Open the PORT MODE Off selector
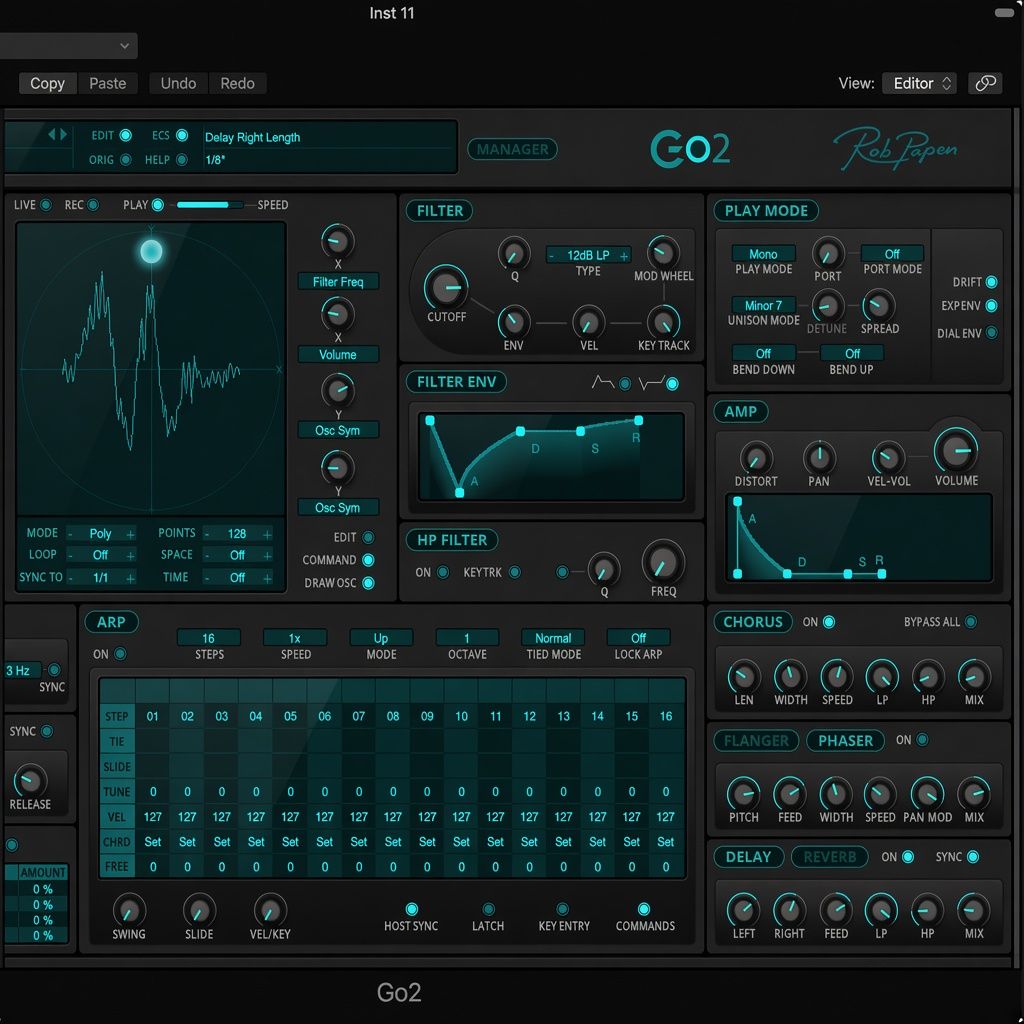 point(891,253)
